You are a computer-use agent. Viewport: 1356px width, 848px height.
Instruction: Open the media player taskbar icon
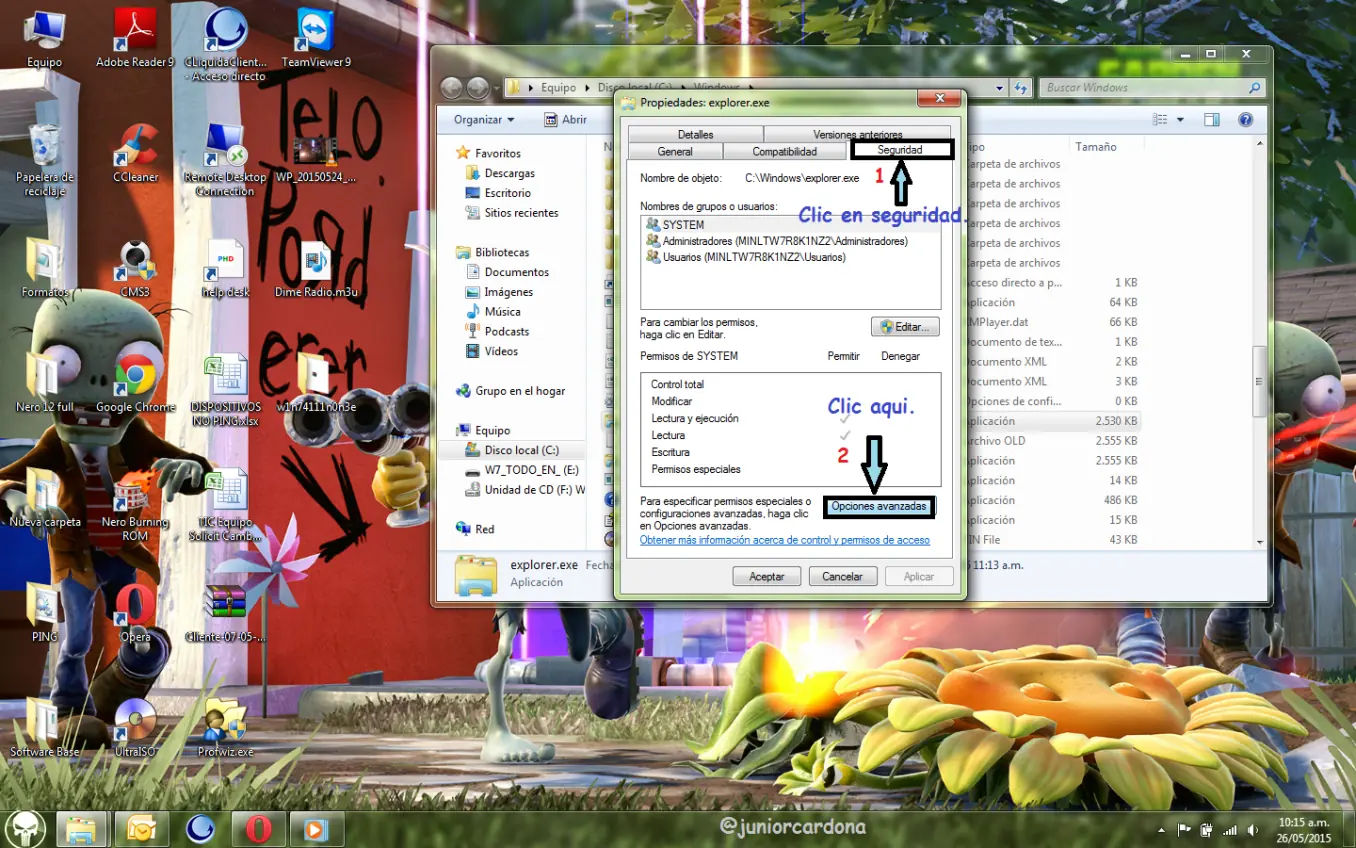(x=316, y=829)
